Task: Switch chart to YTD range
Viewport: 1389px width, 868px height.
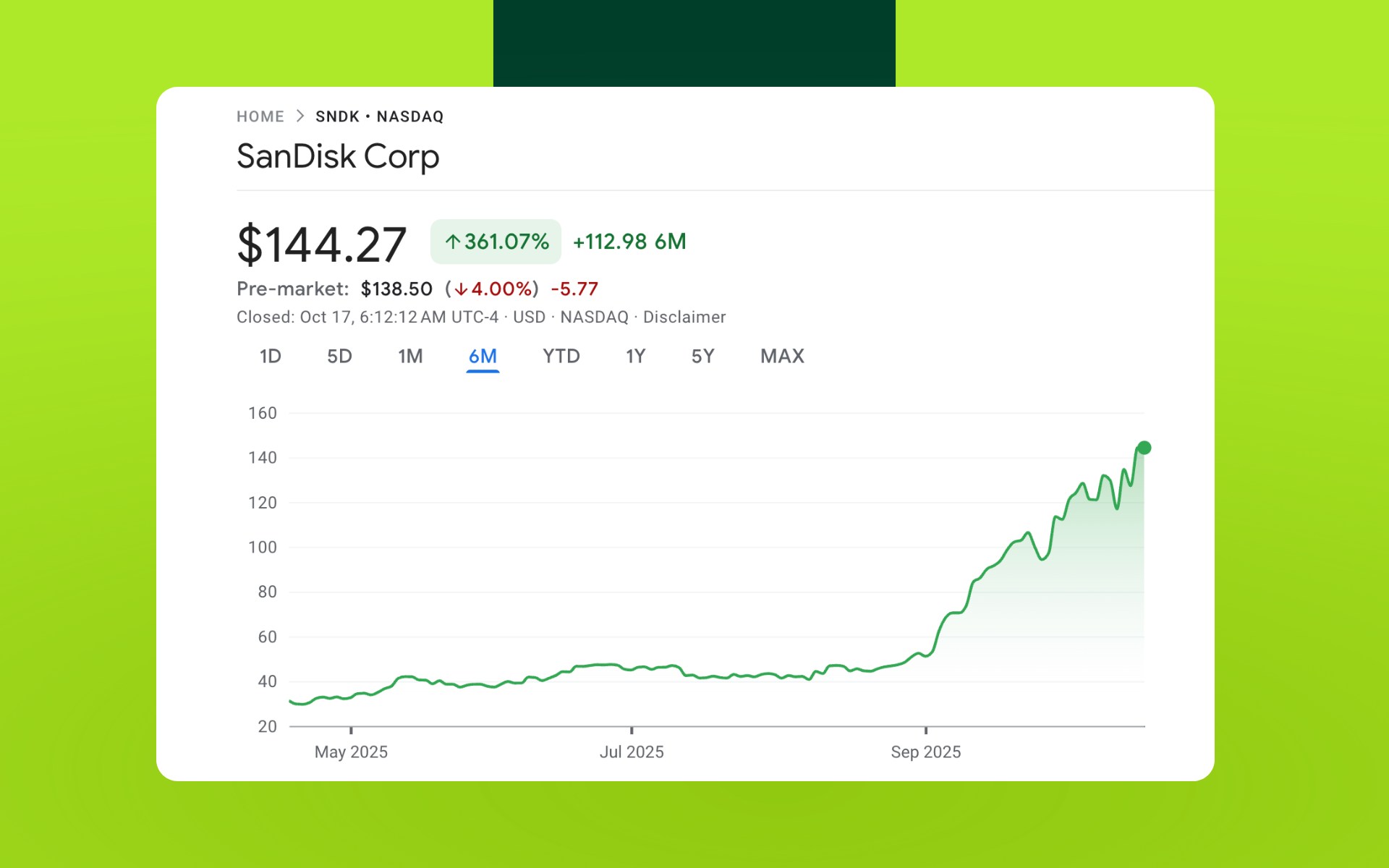Action: pyautogui.click(x=561, y=356)
